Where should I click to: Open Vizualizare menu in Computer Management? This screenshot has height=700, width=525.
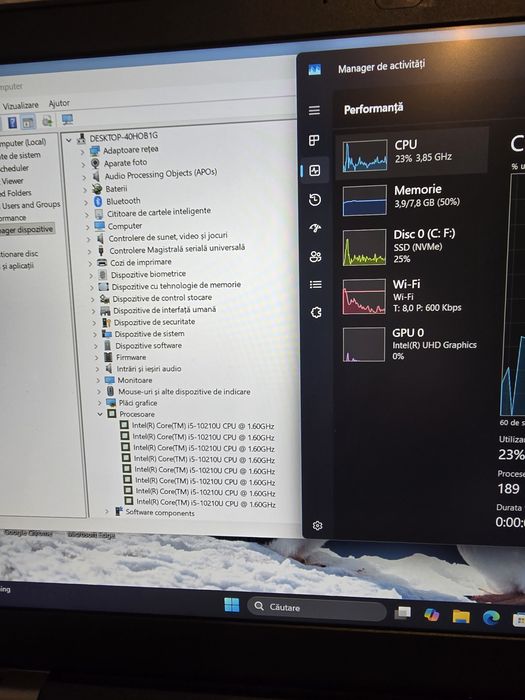tap(21, 106)
